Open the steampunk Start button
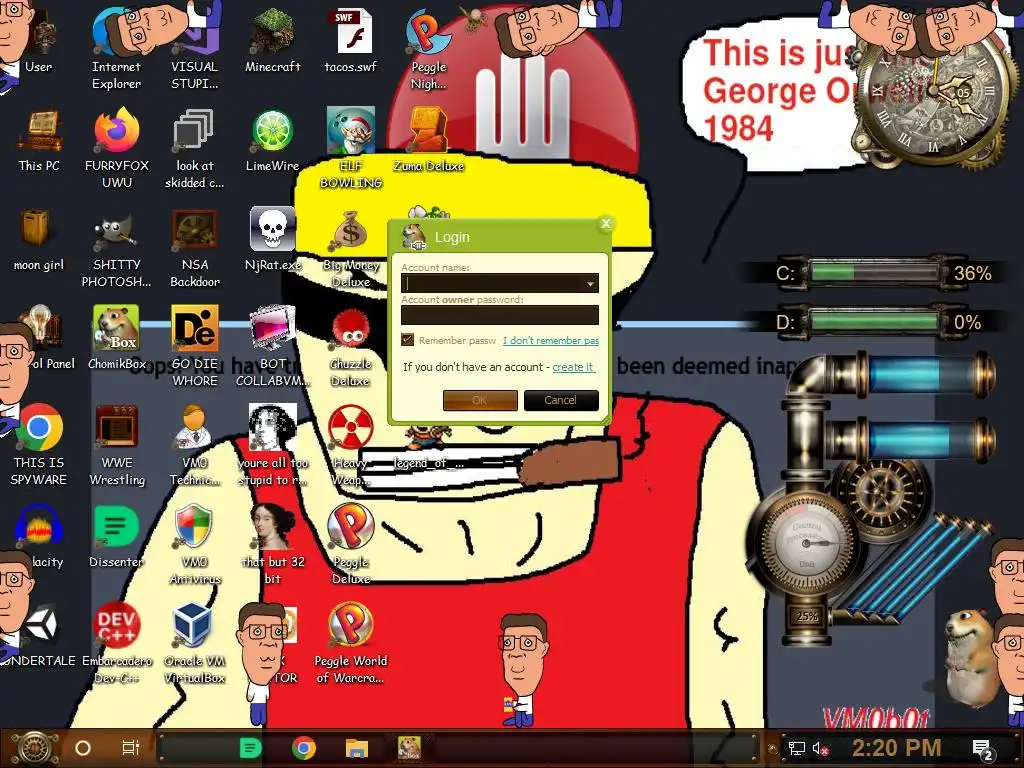 click(35, 748)
